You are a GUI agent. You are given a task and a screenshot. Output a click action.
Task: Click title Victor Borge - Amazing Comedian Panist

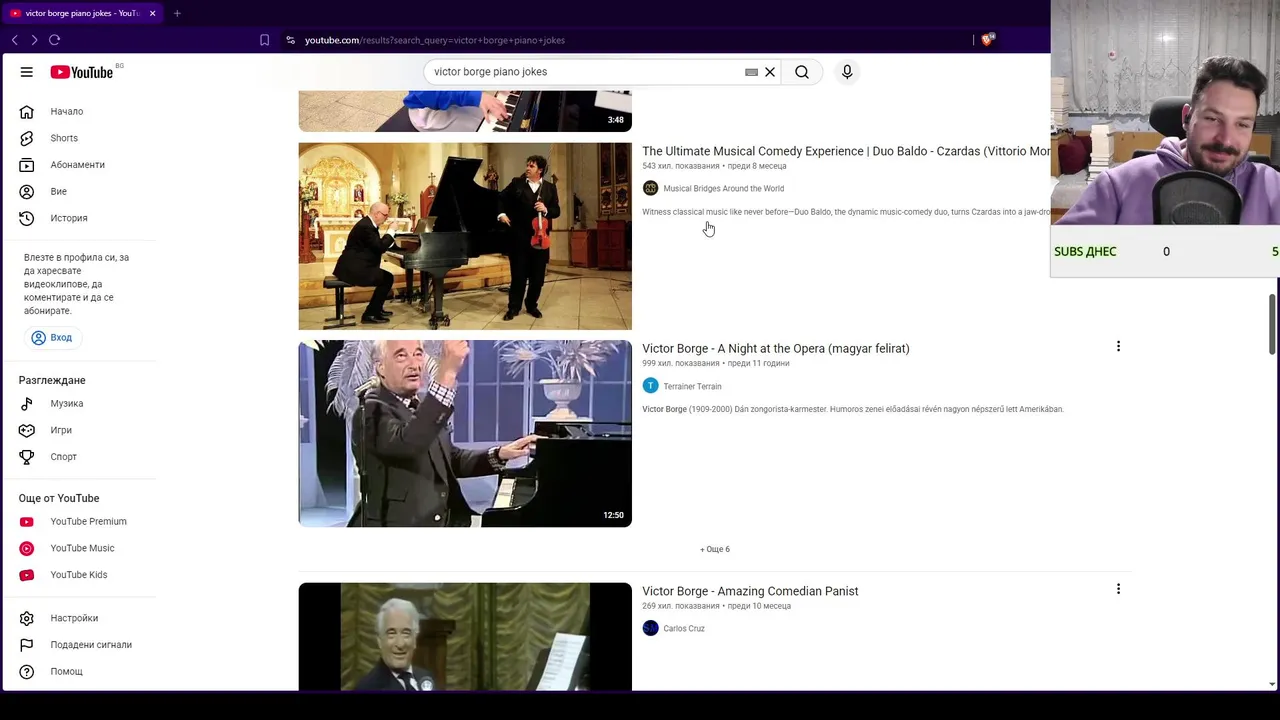point(750,591)
